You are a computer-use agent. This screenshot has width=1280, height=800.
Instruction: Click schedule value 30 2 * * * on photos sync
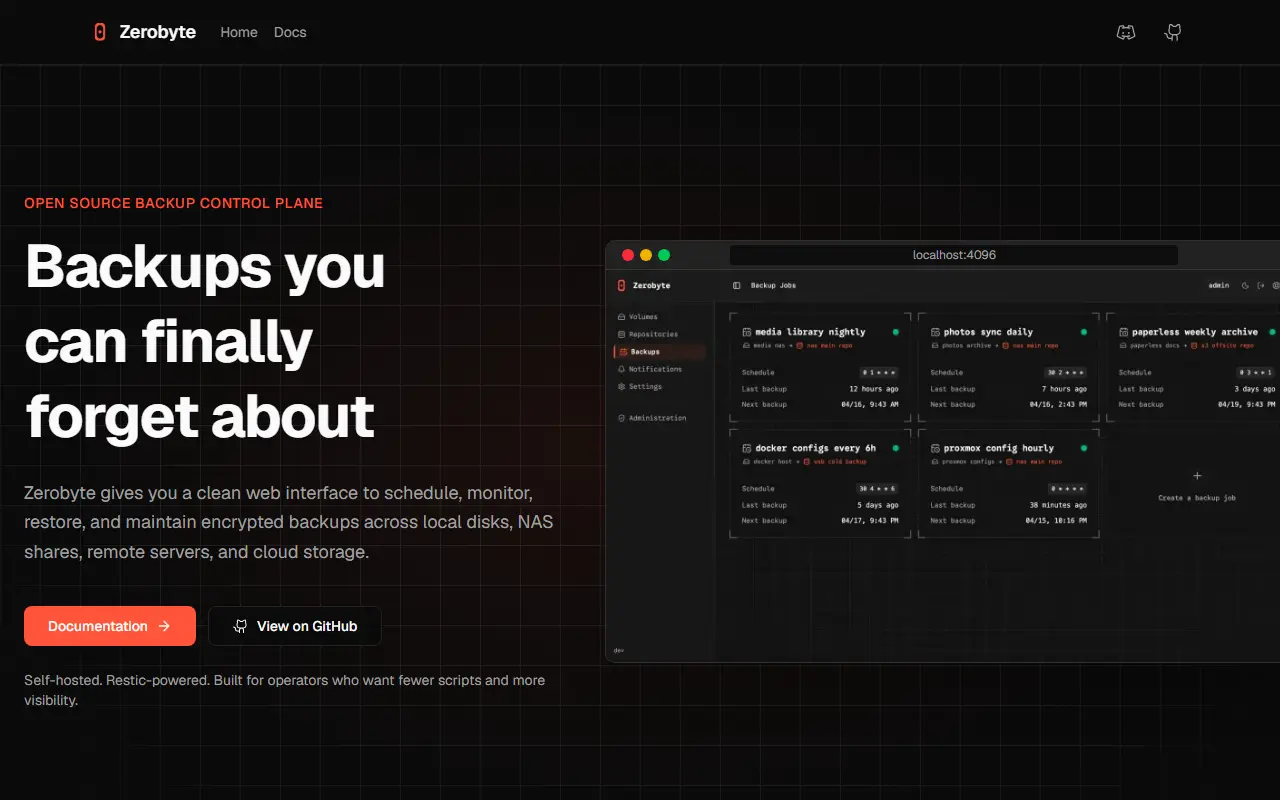(1067, 373)
